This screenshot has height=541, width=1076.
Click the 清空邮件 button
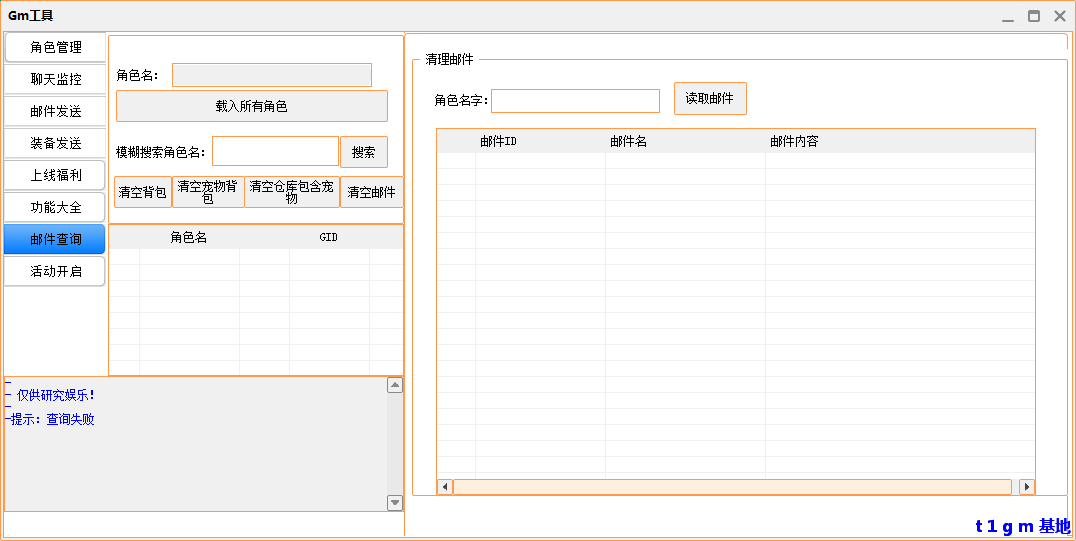click(371, 192)
